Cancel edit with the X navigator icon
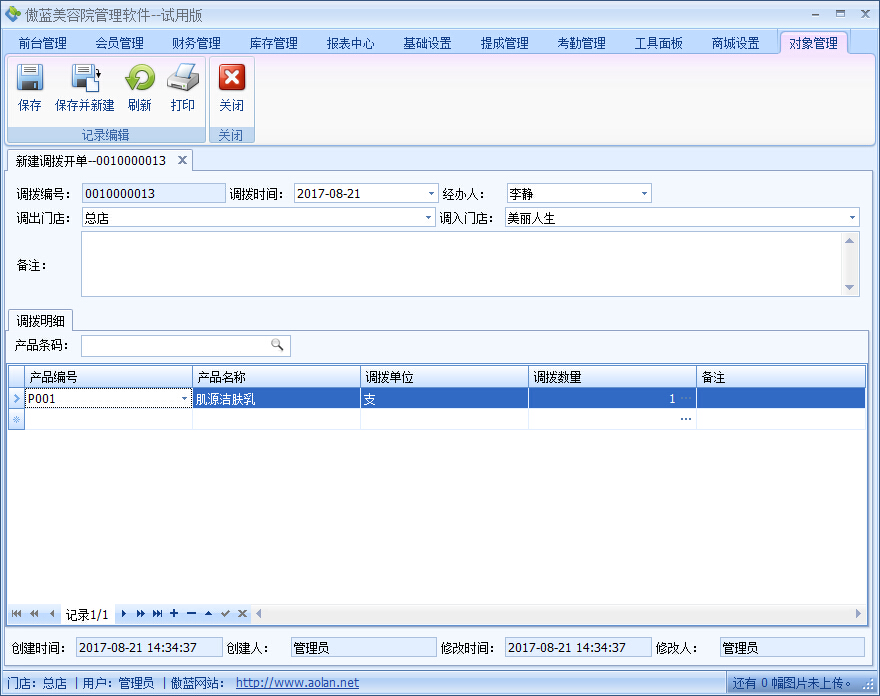 [x=242, y=613]
